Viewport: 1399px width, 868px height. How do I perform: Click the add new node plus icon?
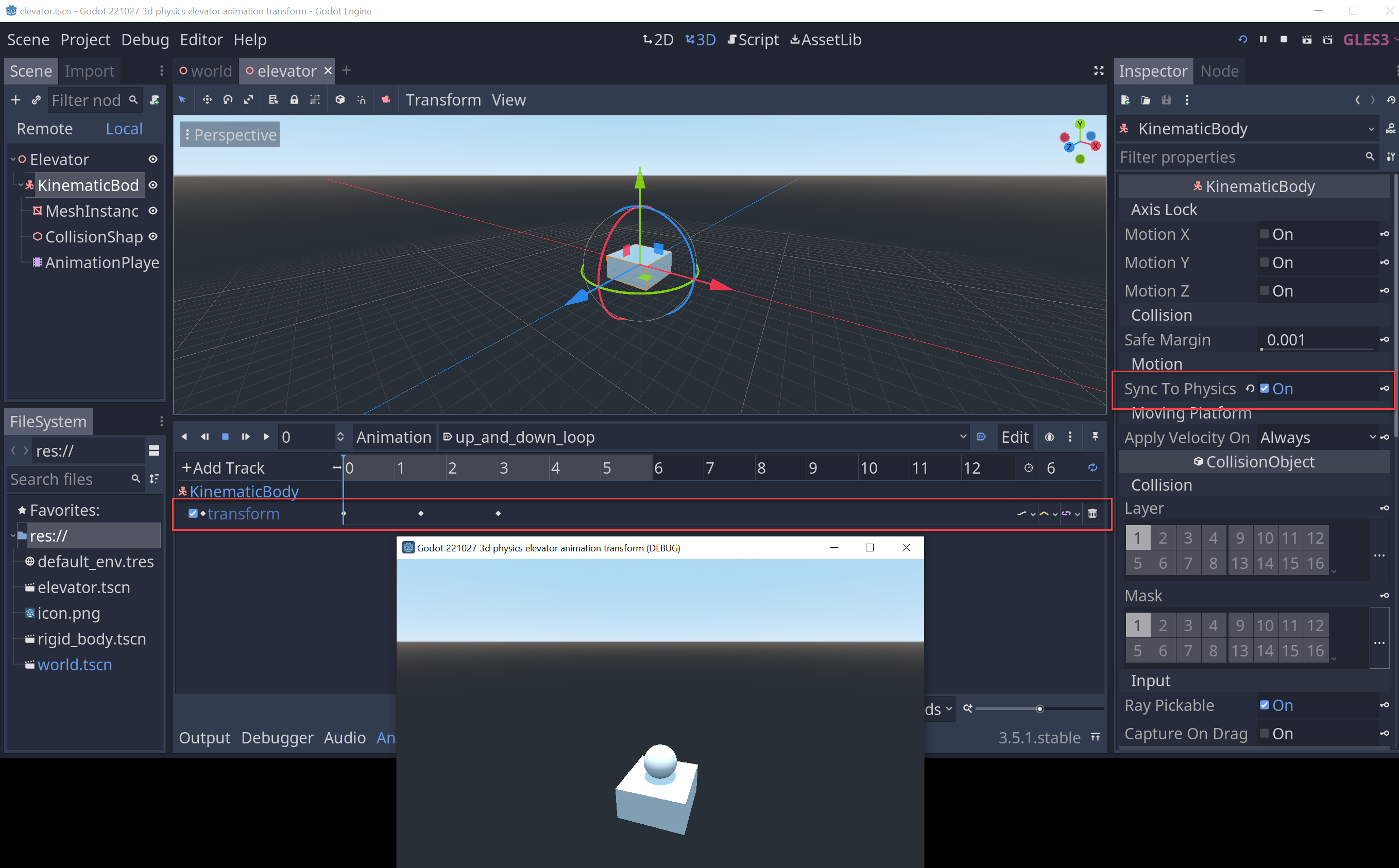click(15, 100)
